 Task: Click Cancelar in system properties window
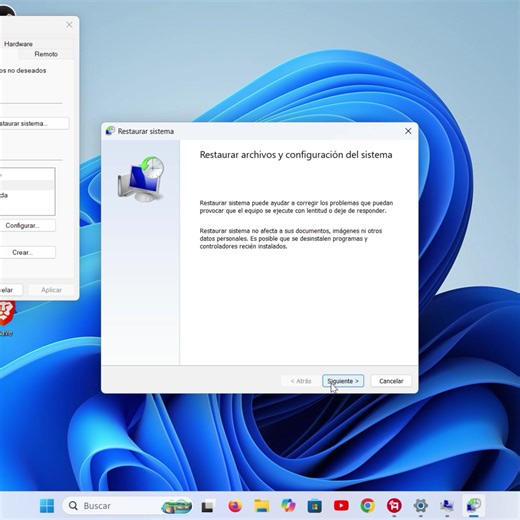click(x=10, y=290)
